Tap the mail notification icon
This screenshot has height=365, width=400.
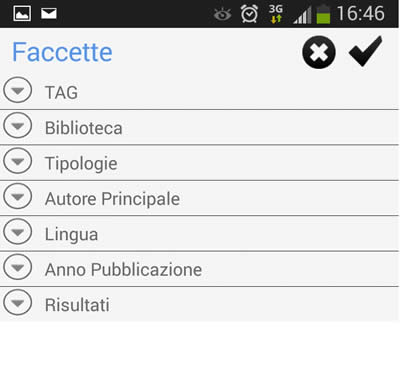49,13
